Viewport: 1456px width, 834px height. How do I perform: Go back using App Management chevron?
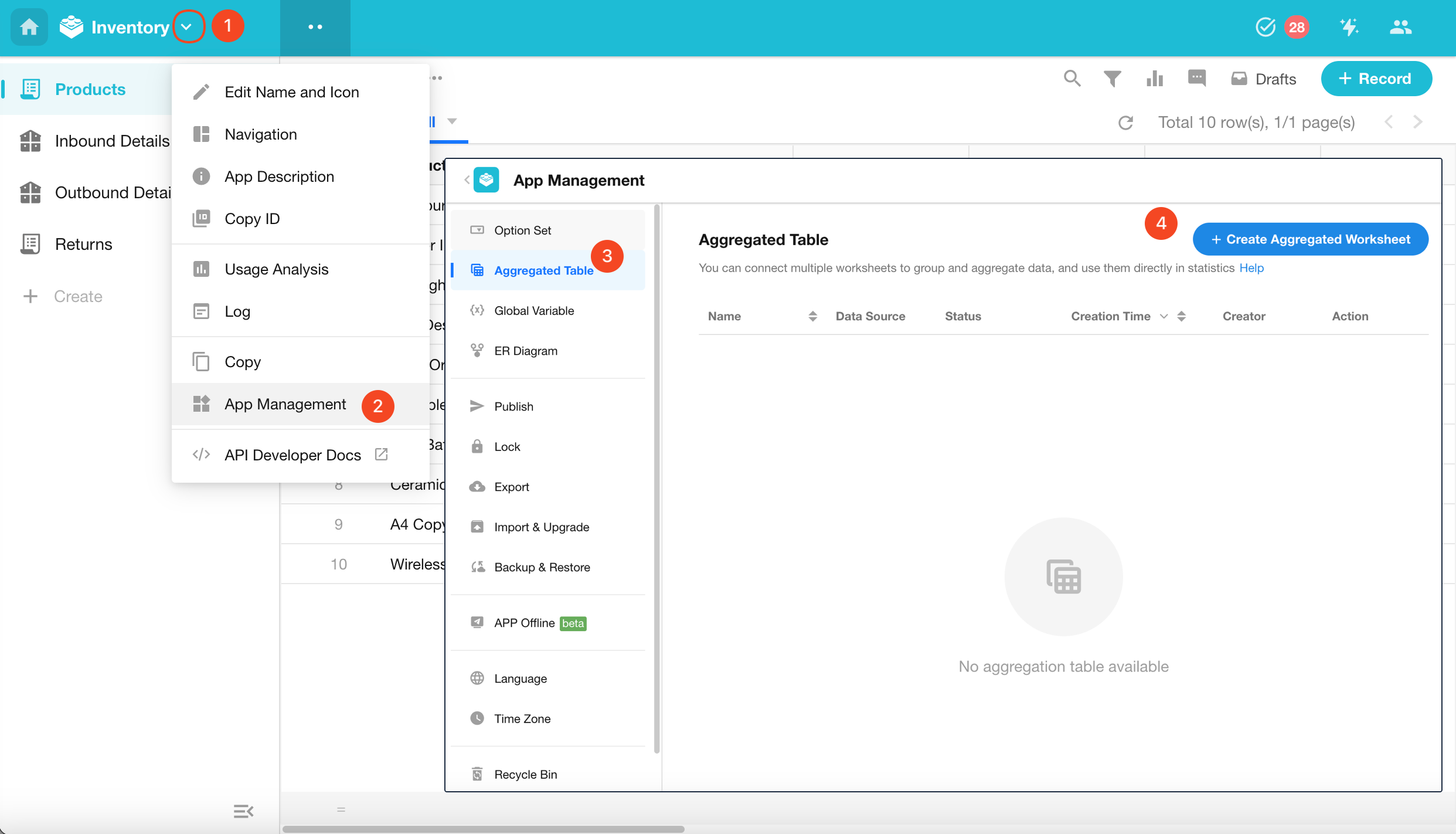coord(467,180)
